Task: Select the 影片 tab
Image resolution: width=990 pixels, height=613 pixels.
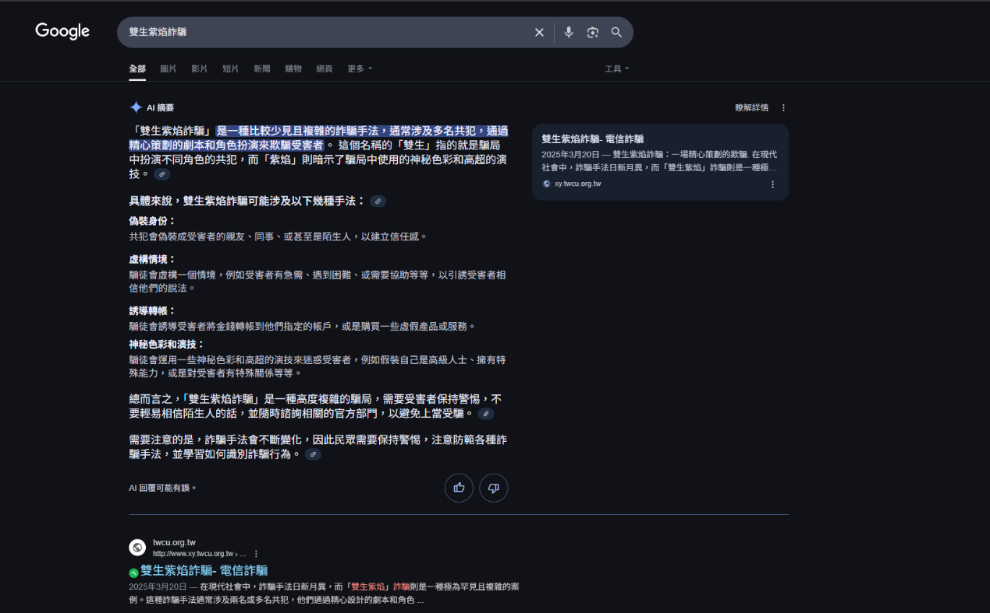Action: pos(199,68)
